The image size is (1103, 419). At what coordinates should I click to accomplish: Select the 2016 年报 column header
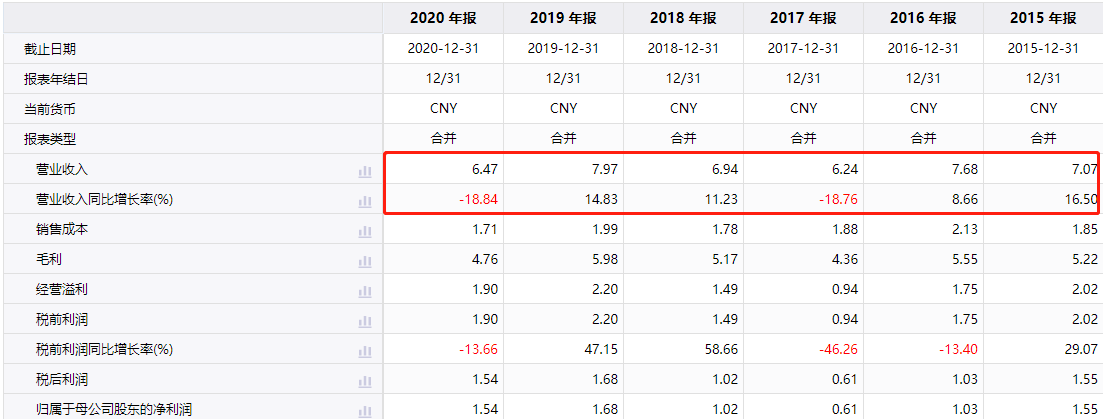pyautogui.click(x=923, y=18)
